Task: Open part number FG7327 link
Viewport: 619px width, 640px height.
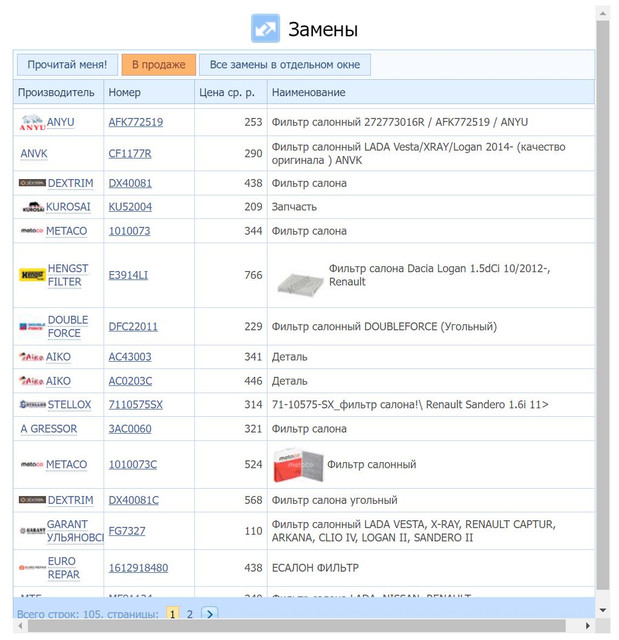Action: (127, 531)
